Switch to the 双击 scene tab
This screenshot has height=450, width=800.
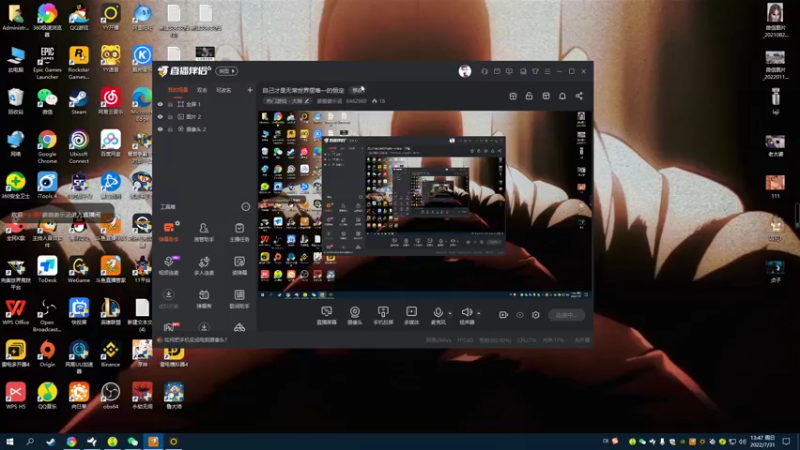point(202,90)
